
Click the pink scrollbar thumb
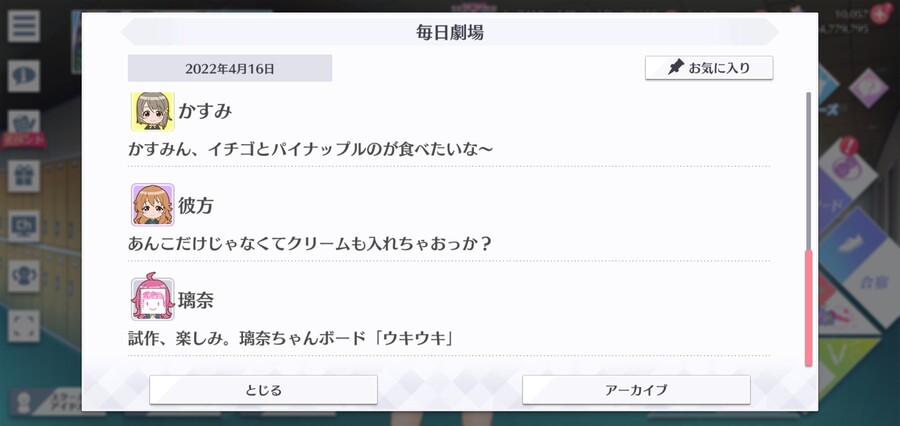click(x=809, y=308)
